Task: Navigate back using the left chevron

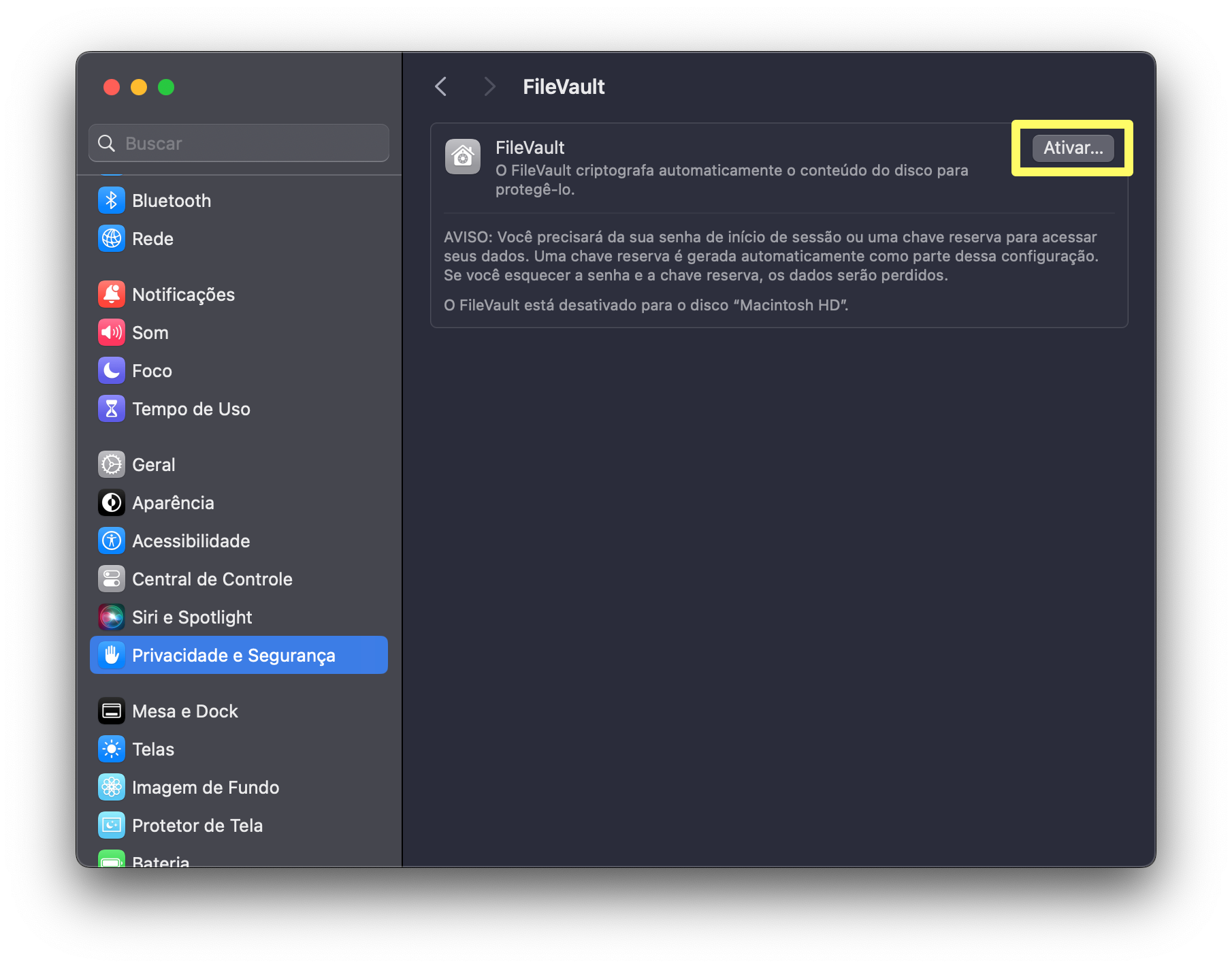Action: coord(441,86)
